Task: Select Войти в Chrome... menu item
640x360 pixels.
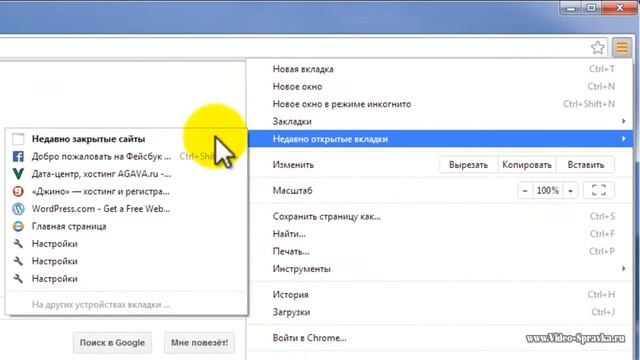Action: click(x=440, y=338)
